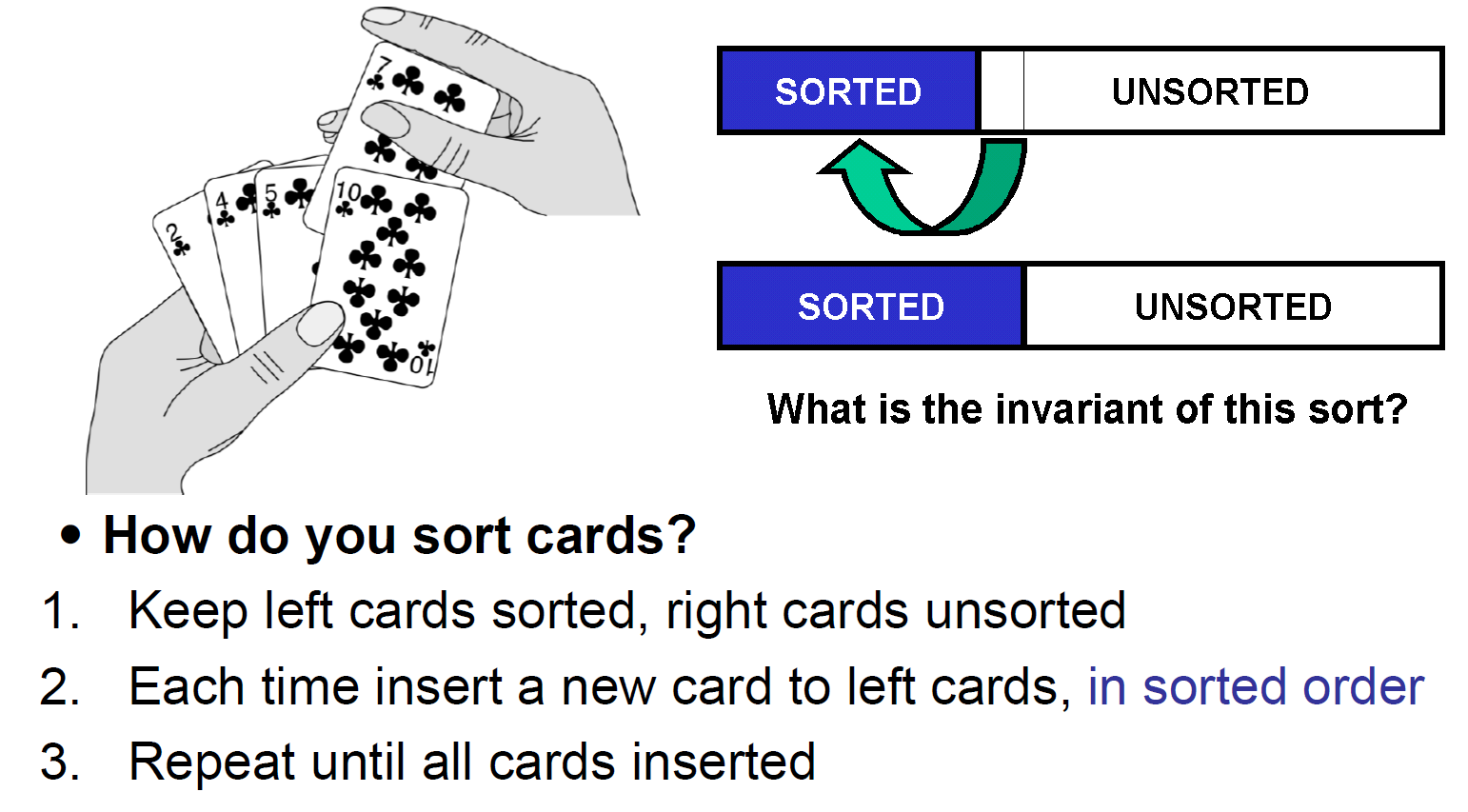Image resolution: width=1468 pixels, height=812 pixels.
Task: Click the bullet point before the heading
Action: 70,535
